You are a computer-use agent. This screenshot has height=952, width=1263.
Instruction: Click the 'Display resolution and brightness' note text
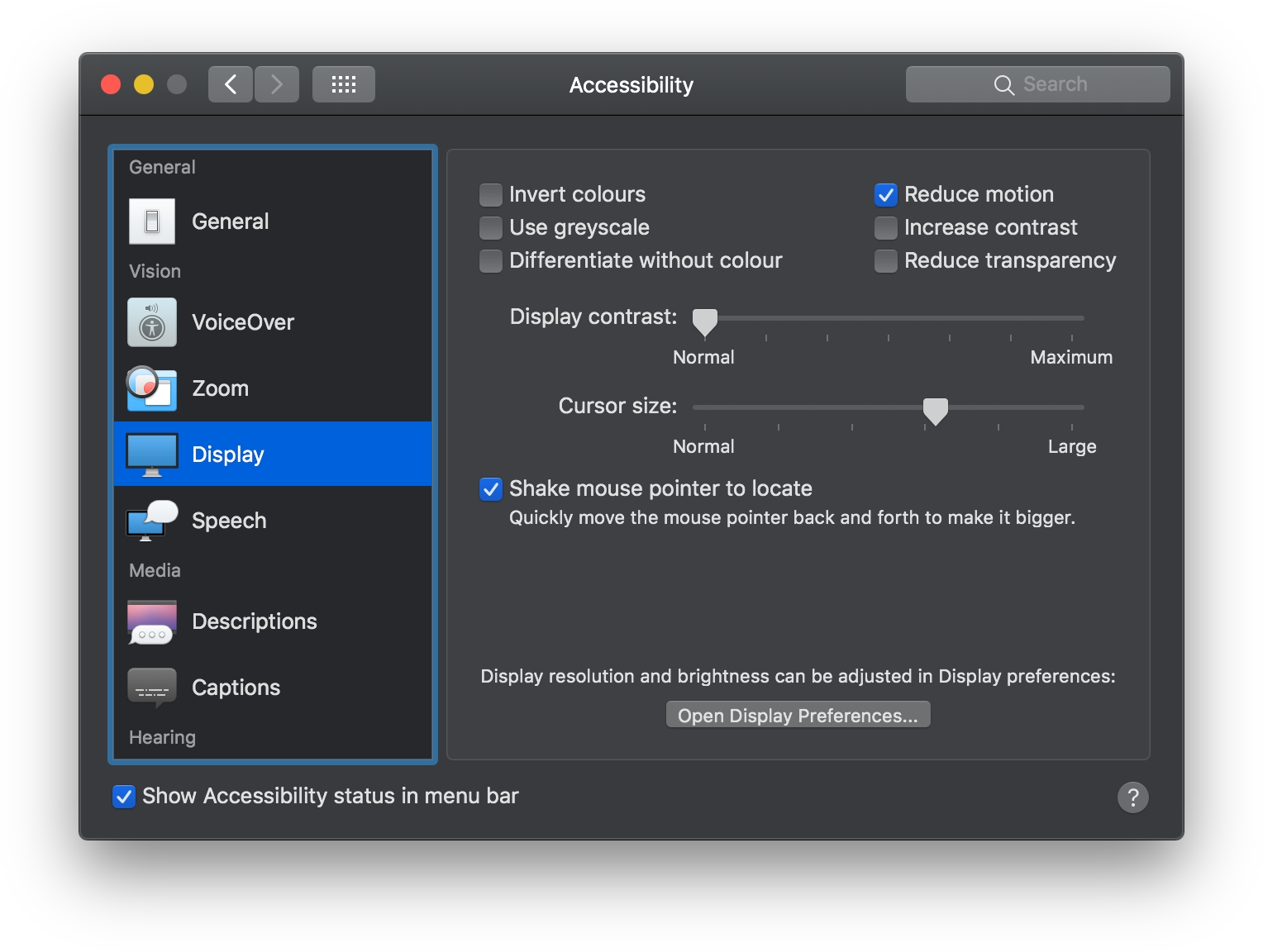(x=798, y=676)
